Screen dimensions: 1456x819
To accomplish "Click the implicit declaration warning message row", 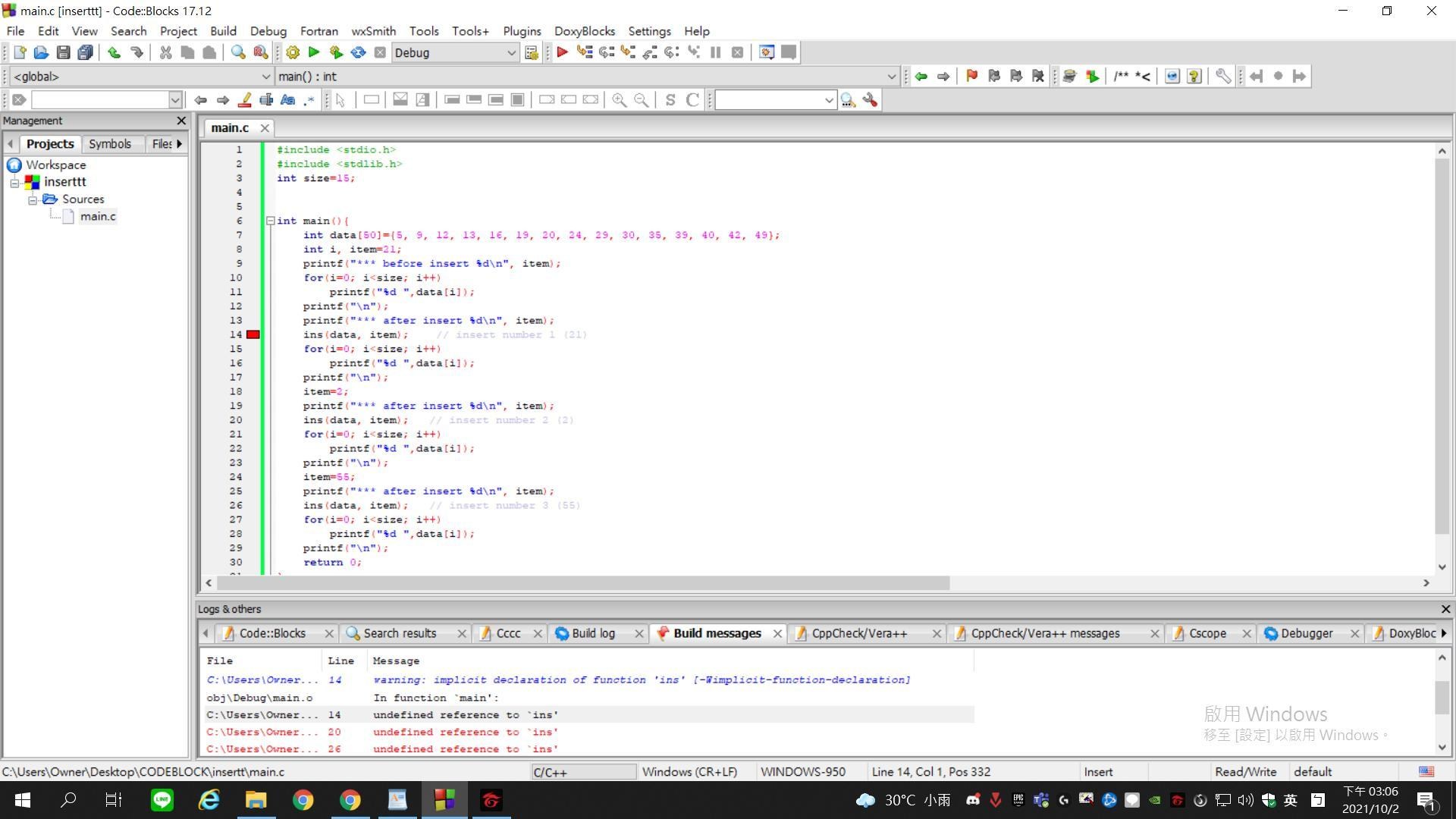I will (x=589, y=680).
